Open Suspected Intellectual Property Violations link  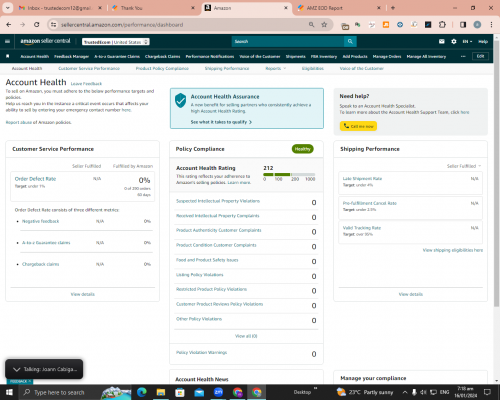pyautogui.click(x=218, y=201)
